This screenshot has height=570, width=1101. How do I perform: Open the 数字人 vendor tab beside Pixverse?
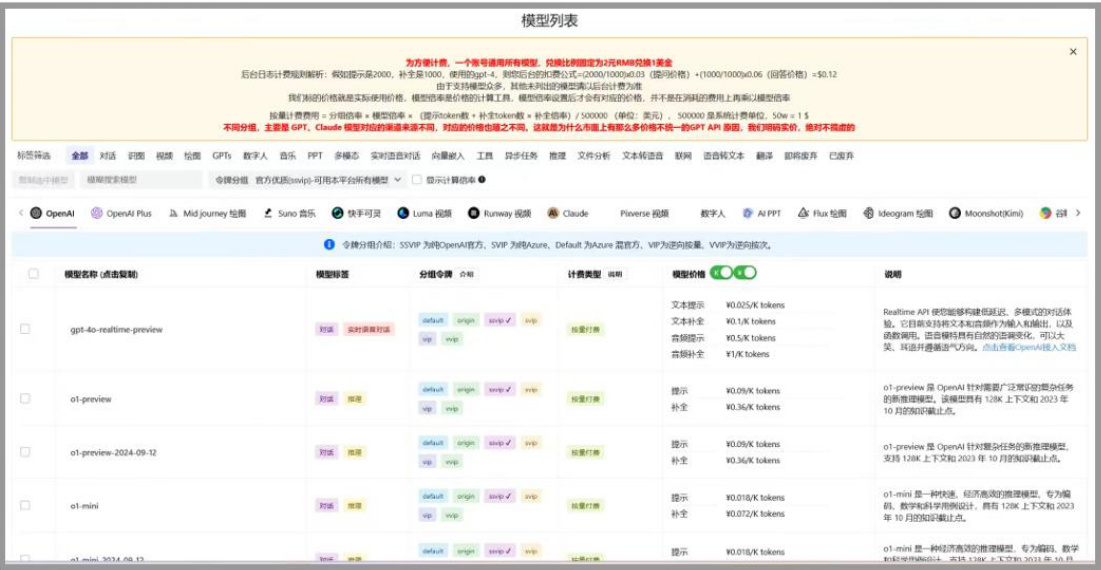coord(713,213)
